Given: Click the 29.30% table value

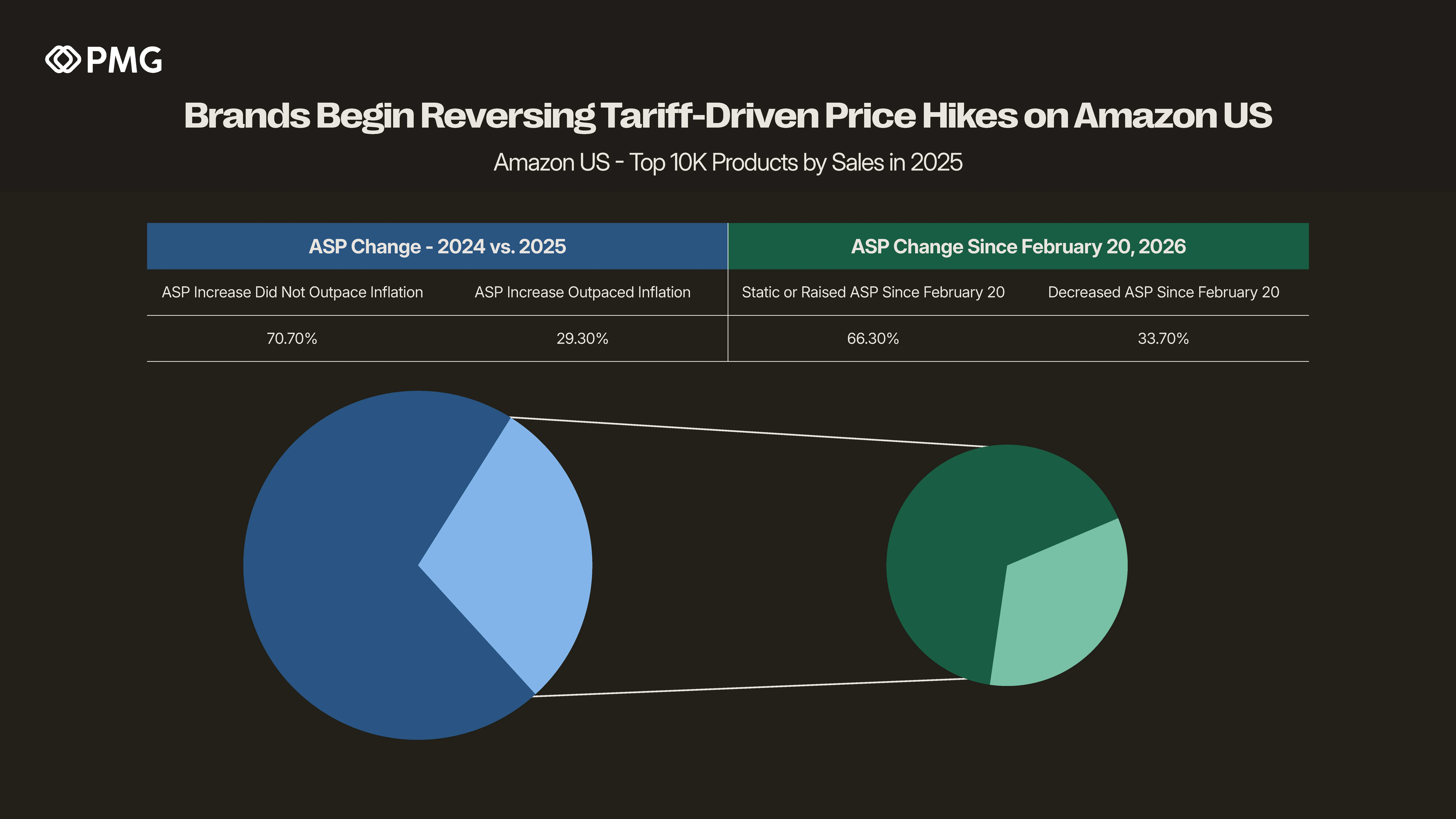Looking at the screenshot, I should pos(582,339).
